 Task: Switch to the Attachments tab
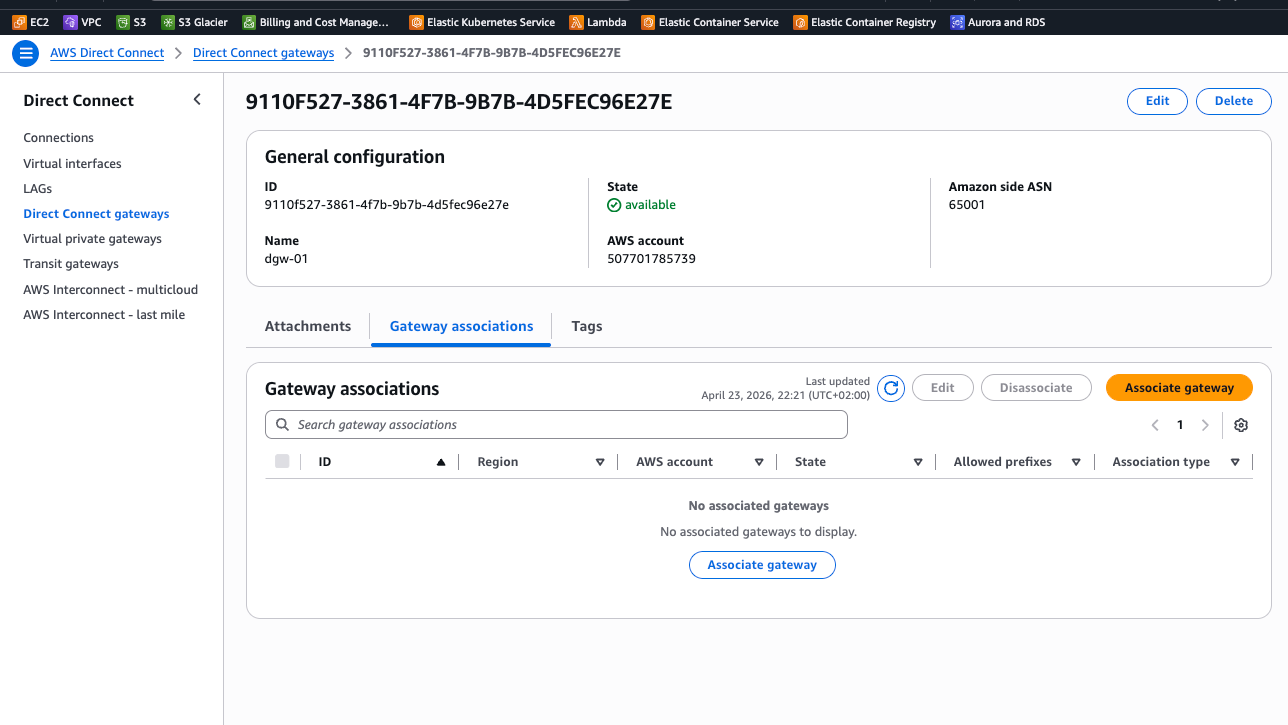tap(308, 326)
